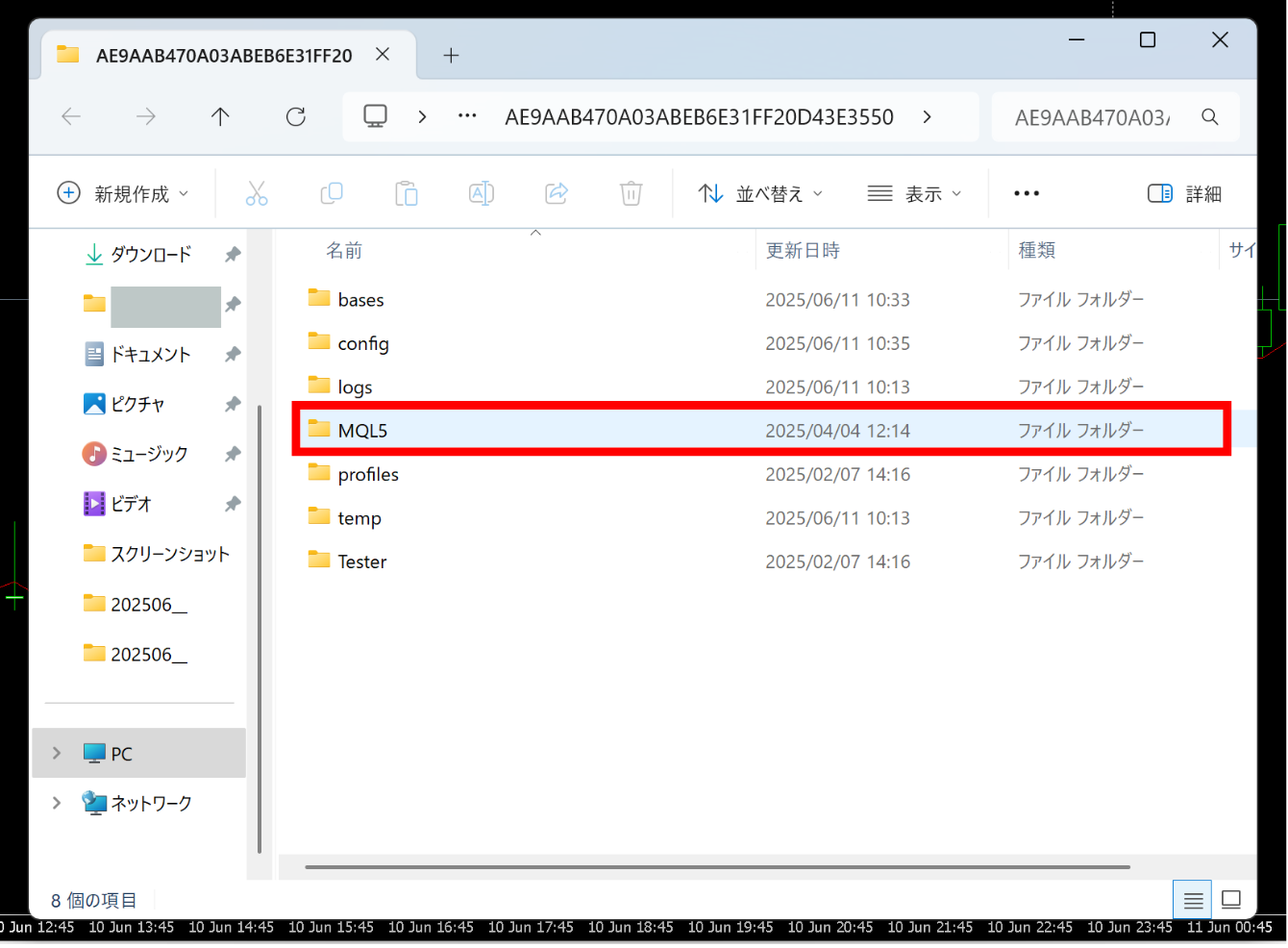
Task: Click the Copy icon in toolbar
Action: [x=332, y=193]
